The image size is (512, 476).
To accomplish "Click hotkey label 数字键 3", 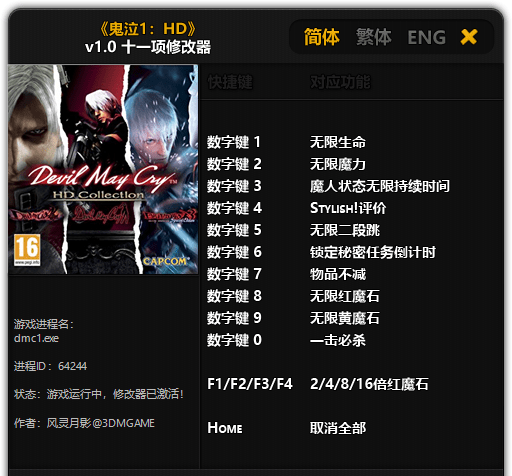I will [234, 186].
